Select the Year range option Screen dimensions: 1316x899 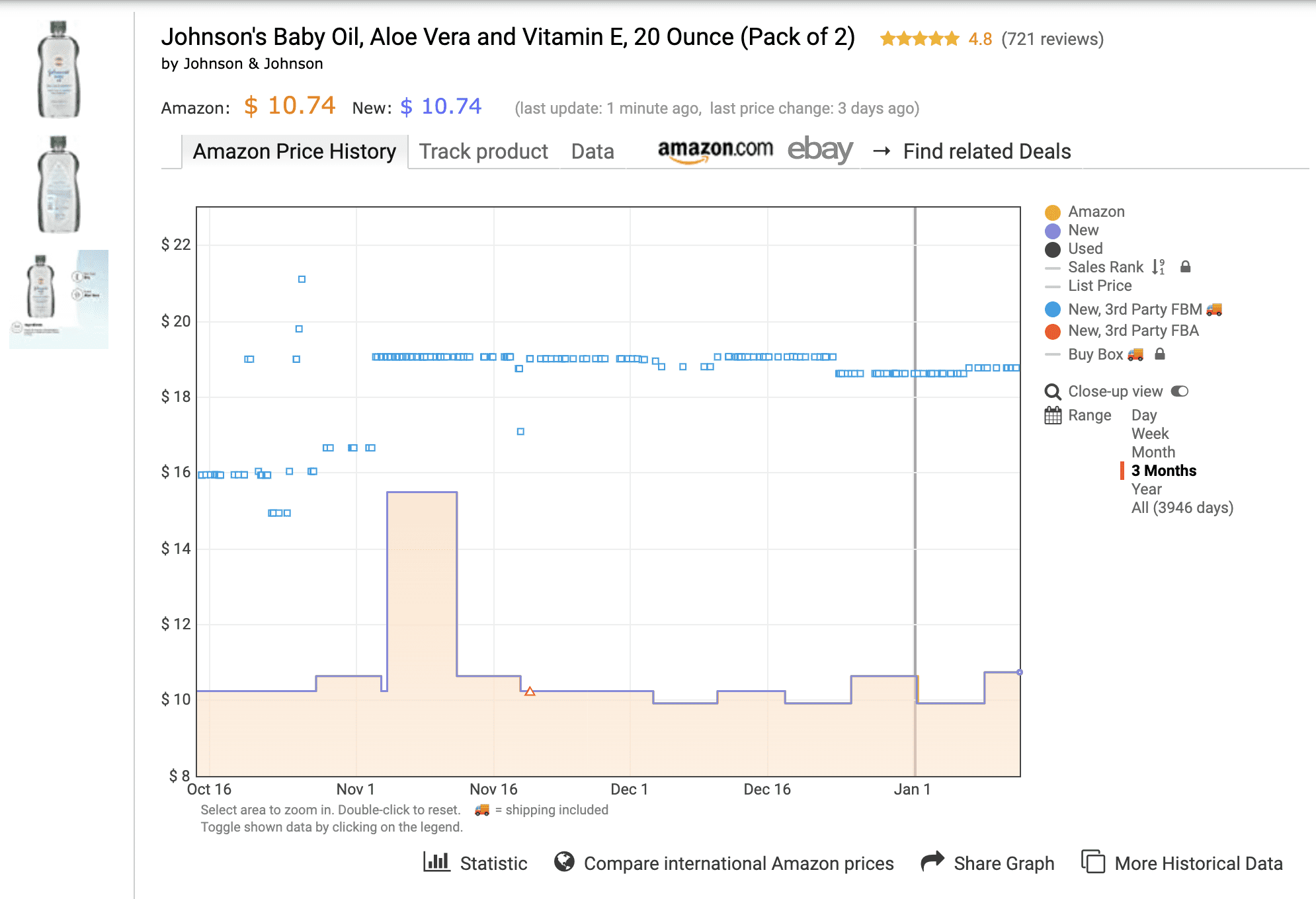pyautogui.click(x=1147, y=489)
